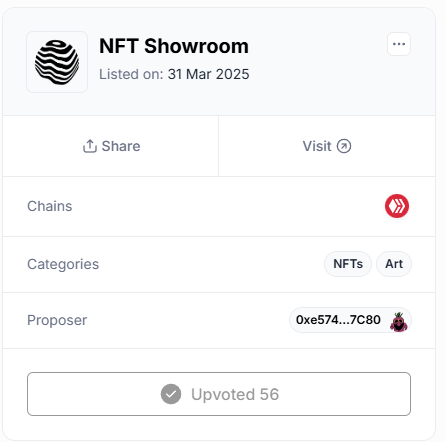Select the Art category tag

[x=394, y=264]
